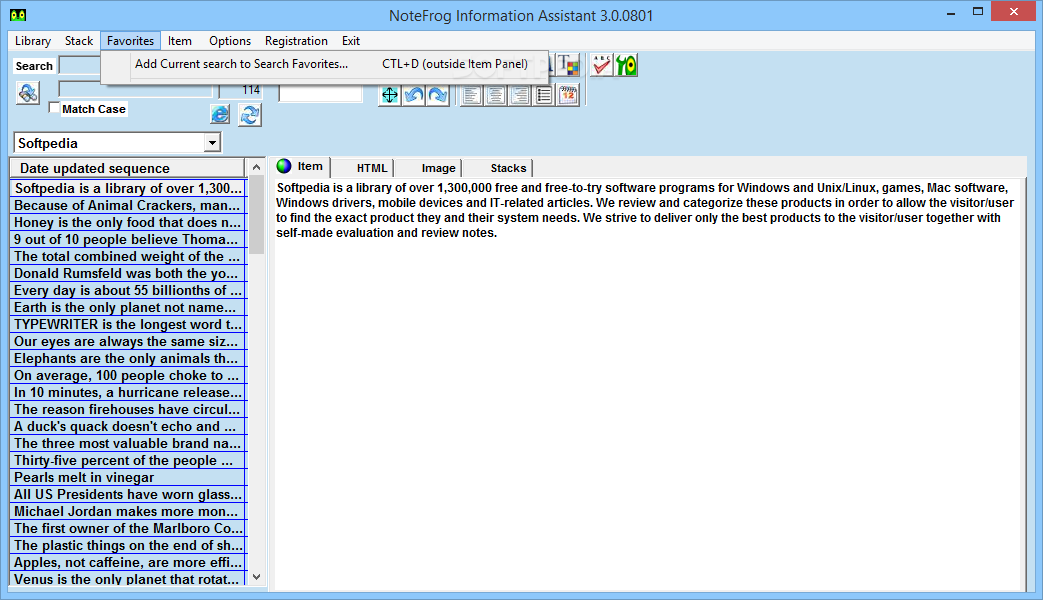Click the binoculars search icon
Viewport: 1043px width, 600px height.
tap(28, 92)
